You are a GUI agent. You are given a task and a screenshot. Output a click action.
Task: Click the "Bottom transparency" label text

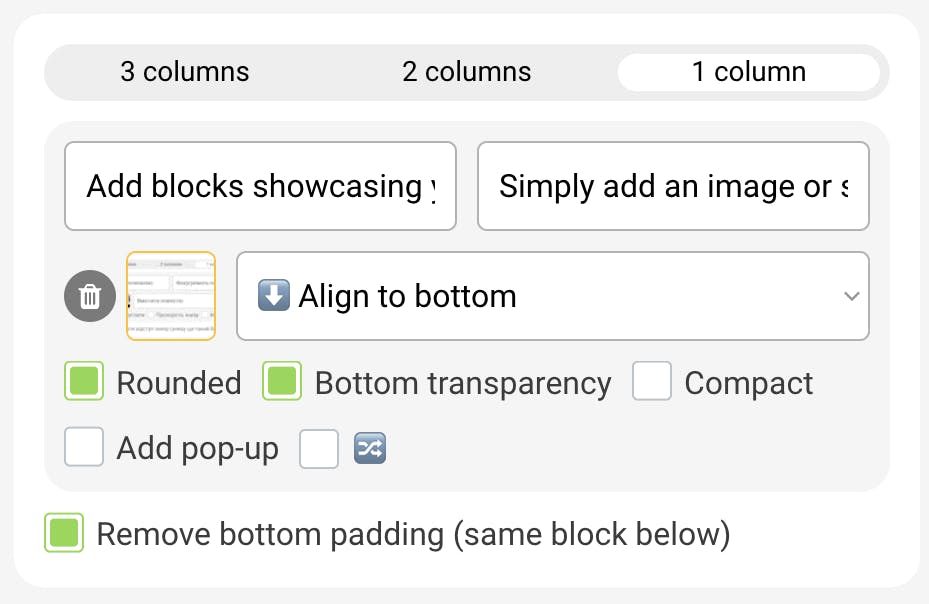coord(463,383)
